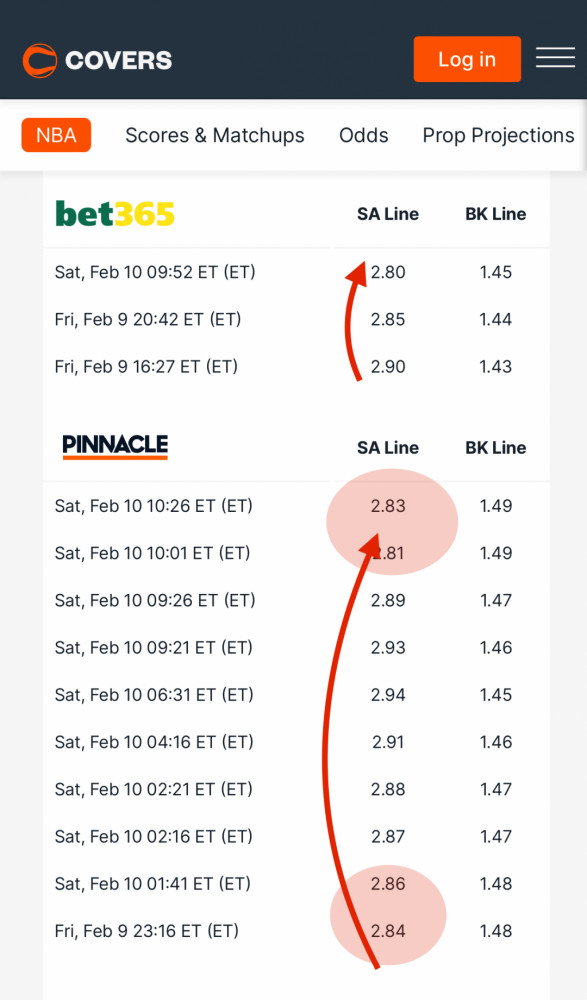587x1000 pixels.
Task: Open Prop Projections tab
Action: click(498, 135)
